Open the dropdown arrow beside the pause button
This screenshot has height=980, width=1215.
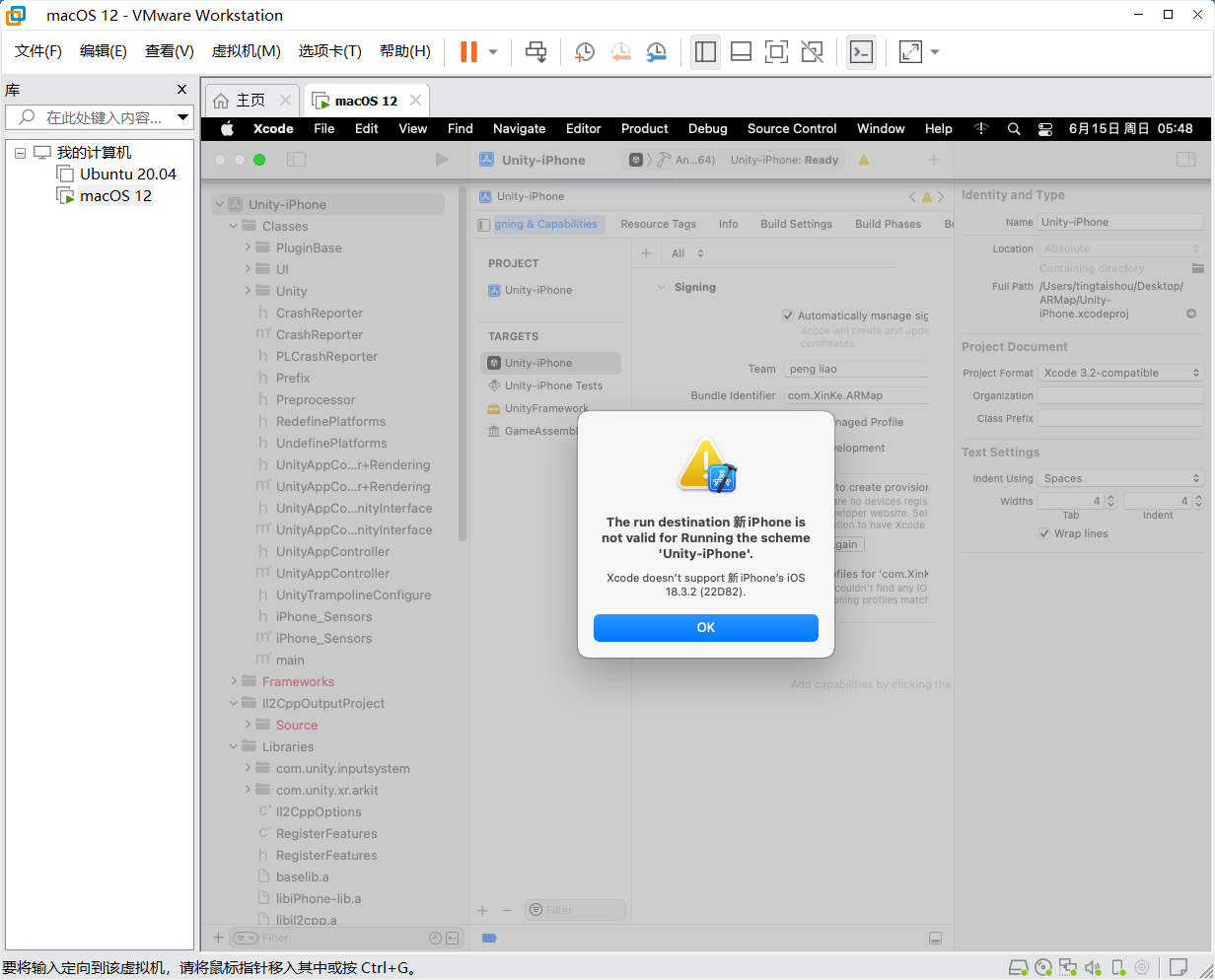493,52
